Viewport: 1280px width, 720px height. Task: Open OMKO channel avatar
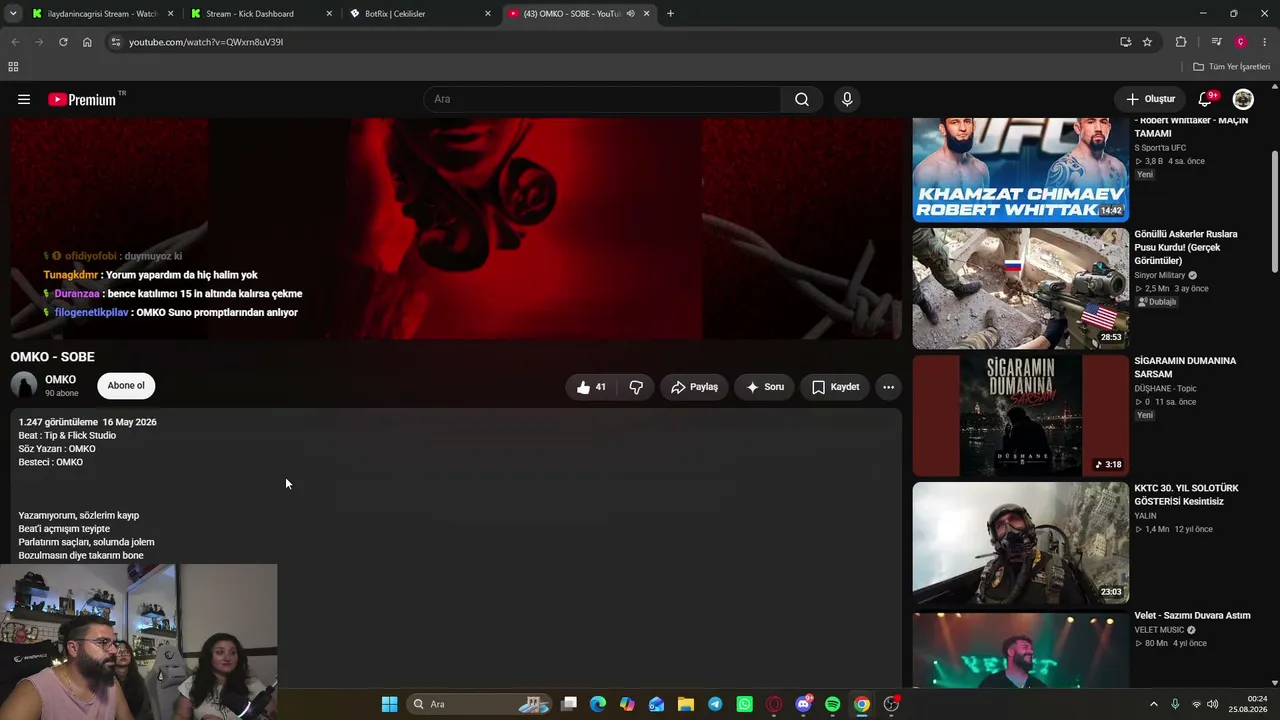(24, 385)
